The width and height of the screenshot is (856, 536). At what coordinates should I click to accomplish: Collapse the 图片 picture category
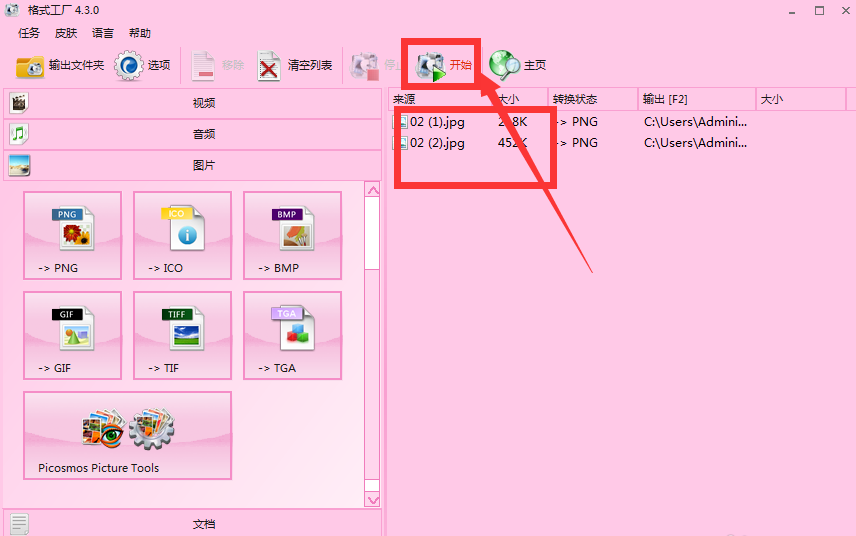pos(193,165)
